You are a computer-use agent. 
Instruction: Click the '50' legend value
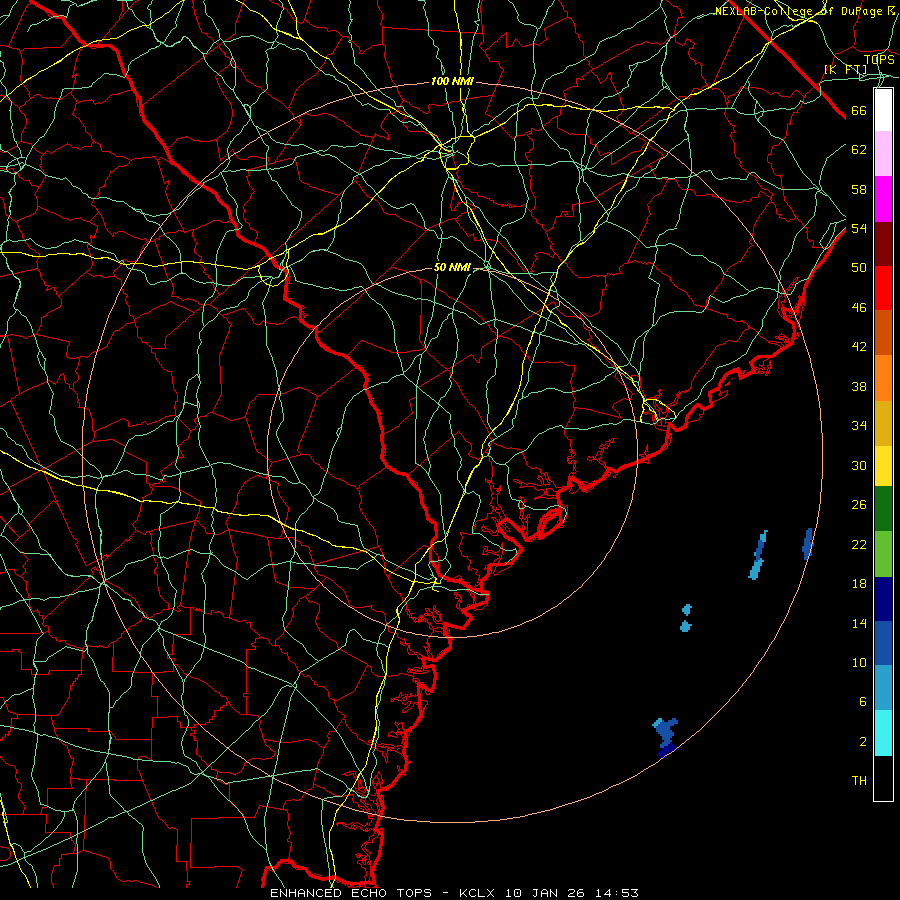(859, 267)
